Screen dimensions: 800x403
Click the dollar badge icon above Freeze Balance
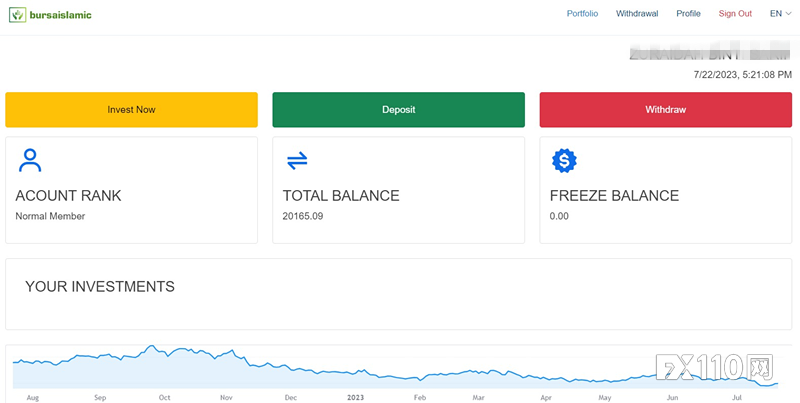pyautogui.click(x=564, y=160)
